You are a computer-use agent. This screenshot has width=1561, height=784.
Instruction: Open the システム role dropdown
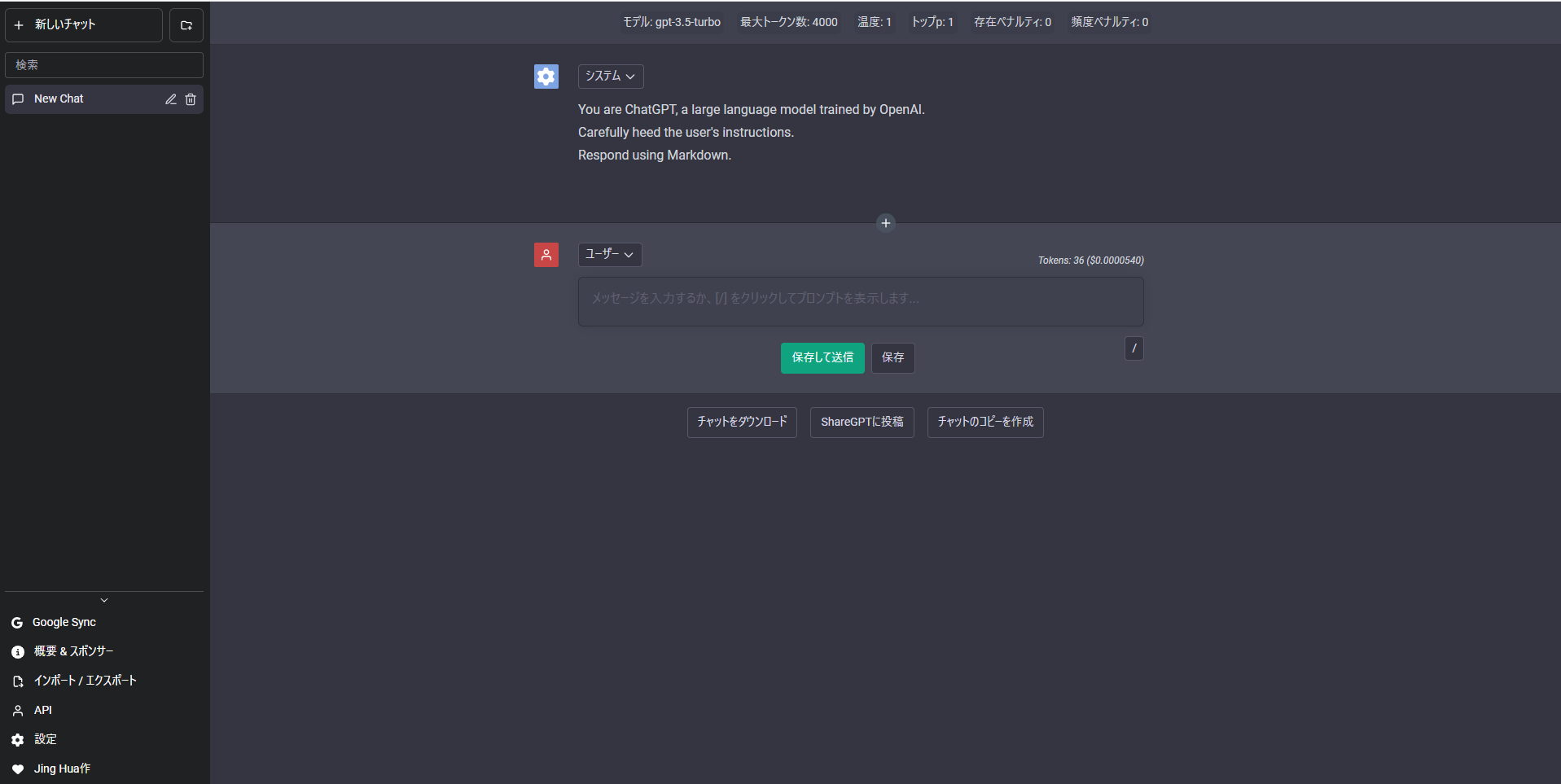tap(610, 77)
